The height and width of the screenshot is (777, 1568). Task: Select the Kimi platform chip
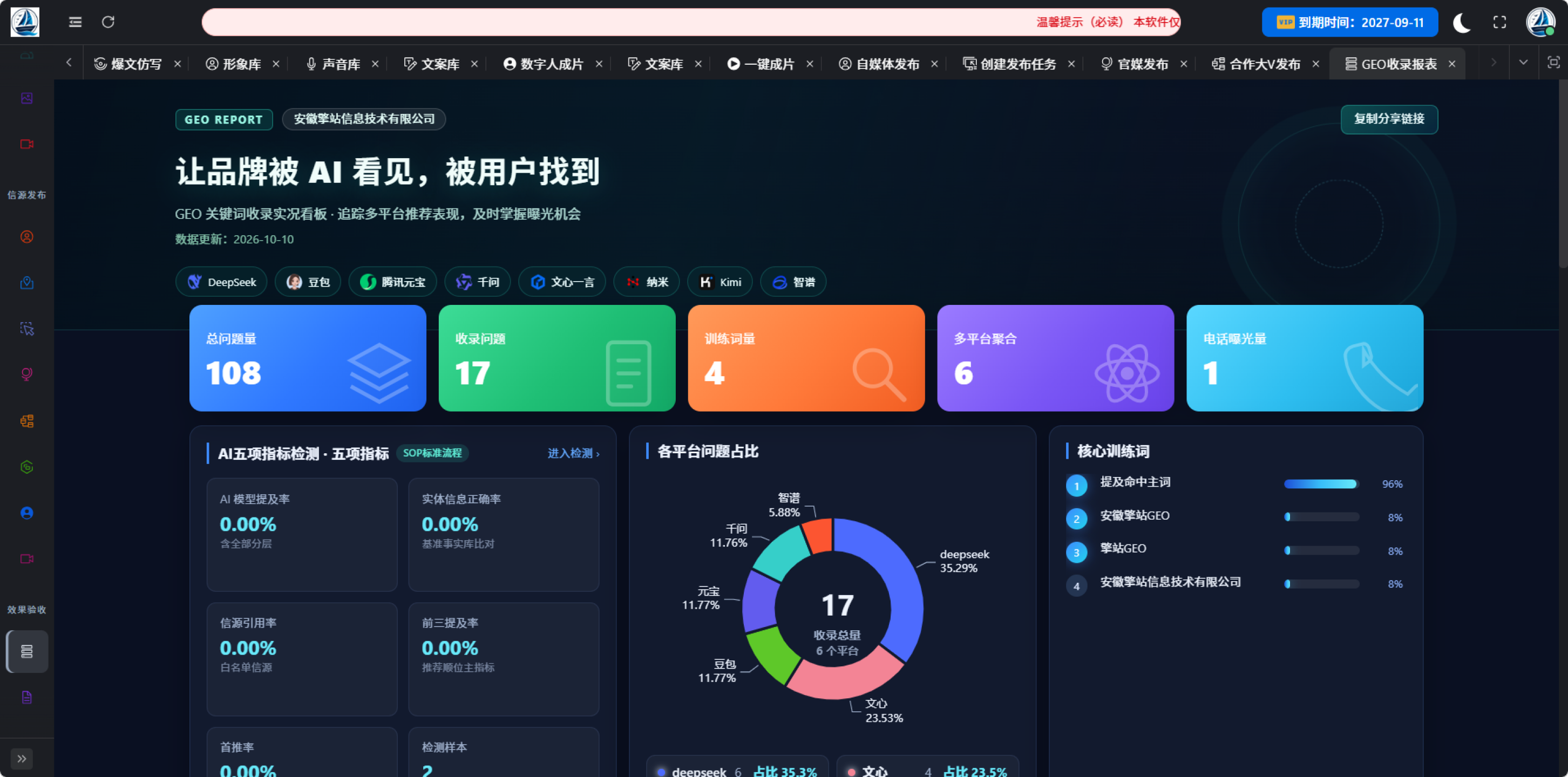point(720,282)
